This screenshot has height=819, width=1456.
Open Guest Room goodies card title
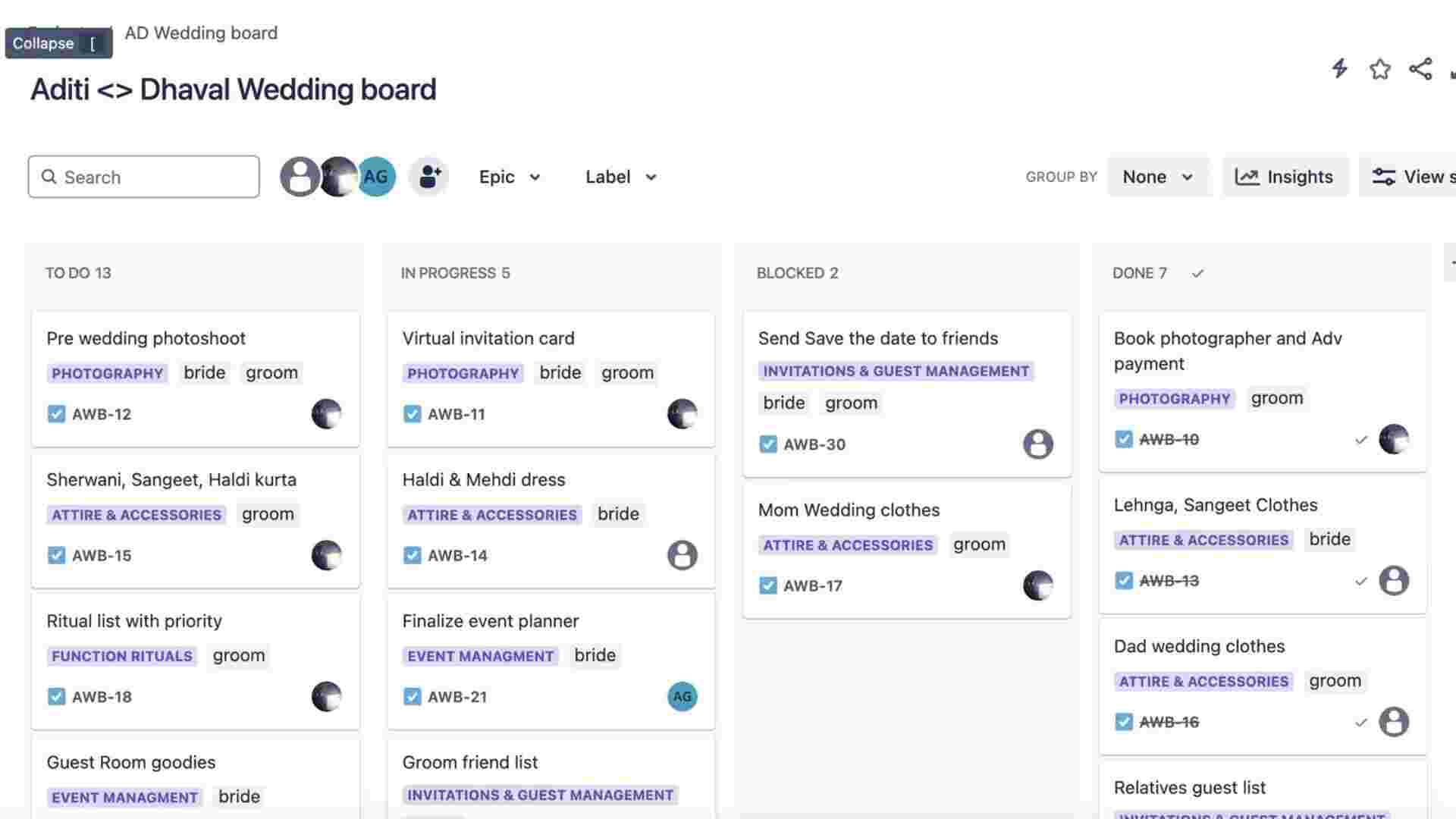coord(131,762)
